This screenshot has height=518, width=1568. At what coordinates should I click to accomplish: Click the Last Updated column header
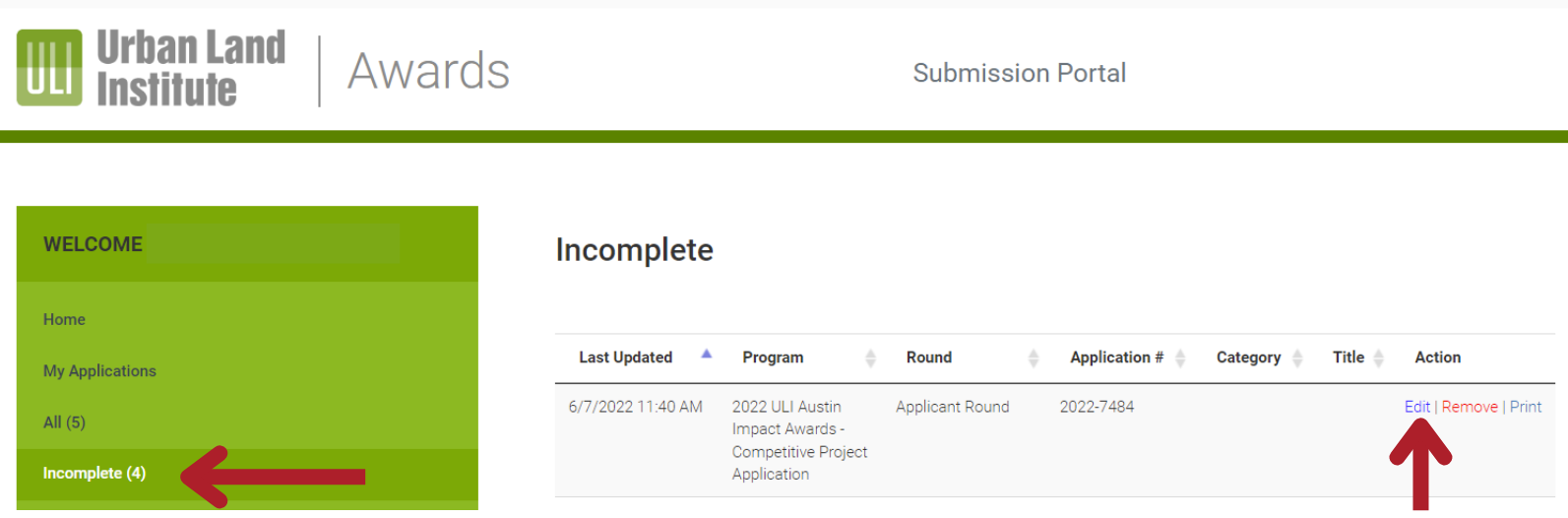point(625,357)
